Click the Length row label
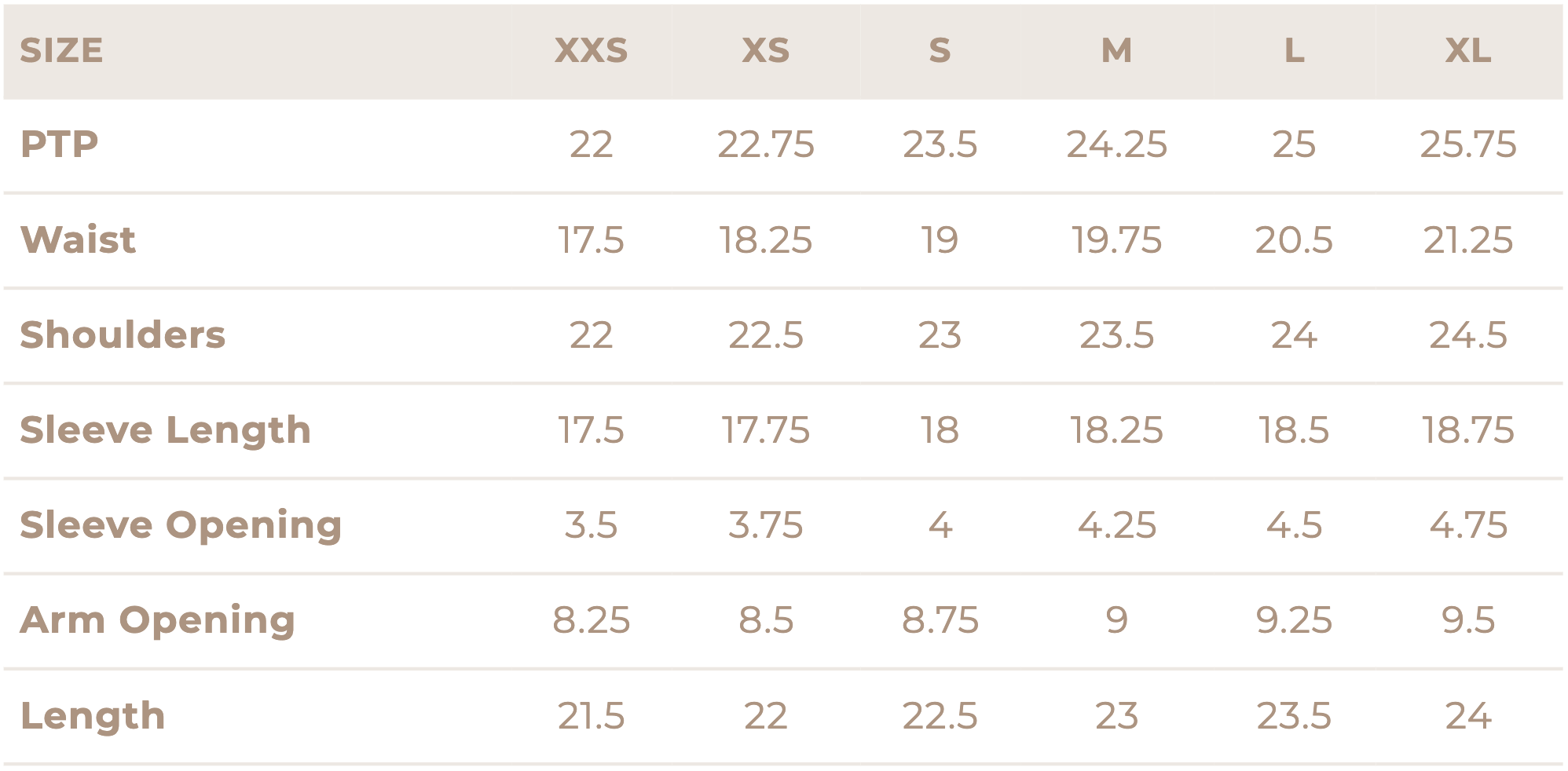This screenshot has width=1568, height=771. click(93, 716)
